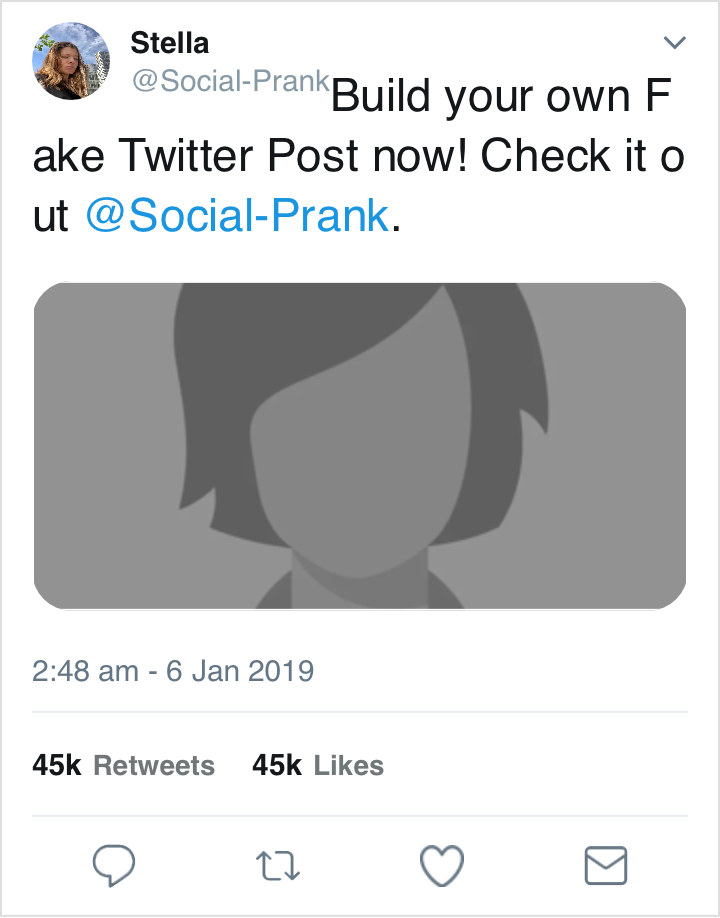Send the tweet via the envelope icon
This screenshot has width=720, height=918.
pos(605,865)
